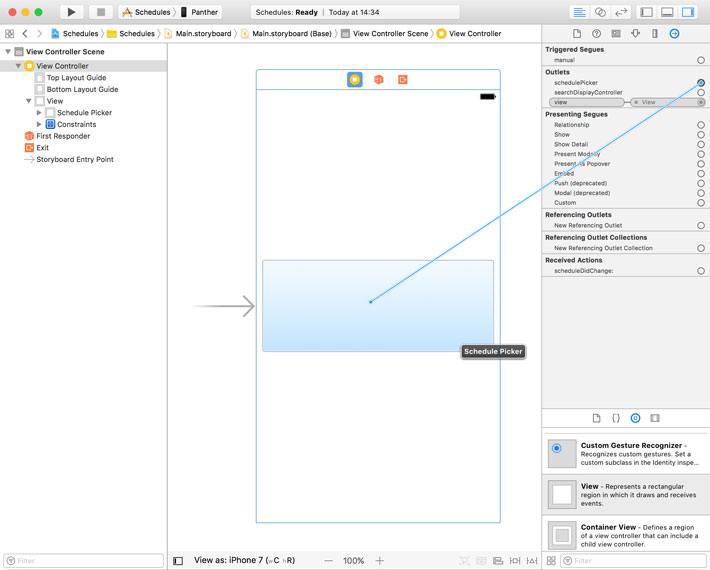
Task: Open the Assistant editor
Action: (x=600, y=12)
